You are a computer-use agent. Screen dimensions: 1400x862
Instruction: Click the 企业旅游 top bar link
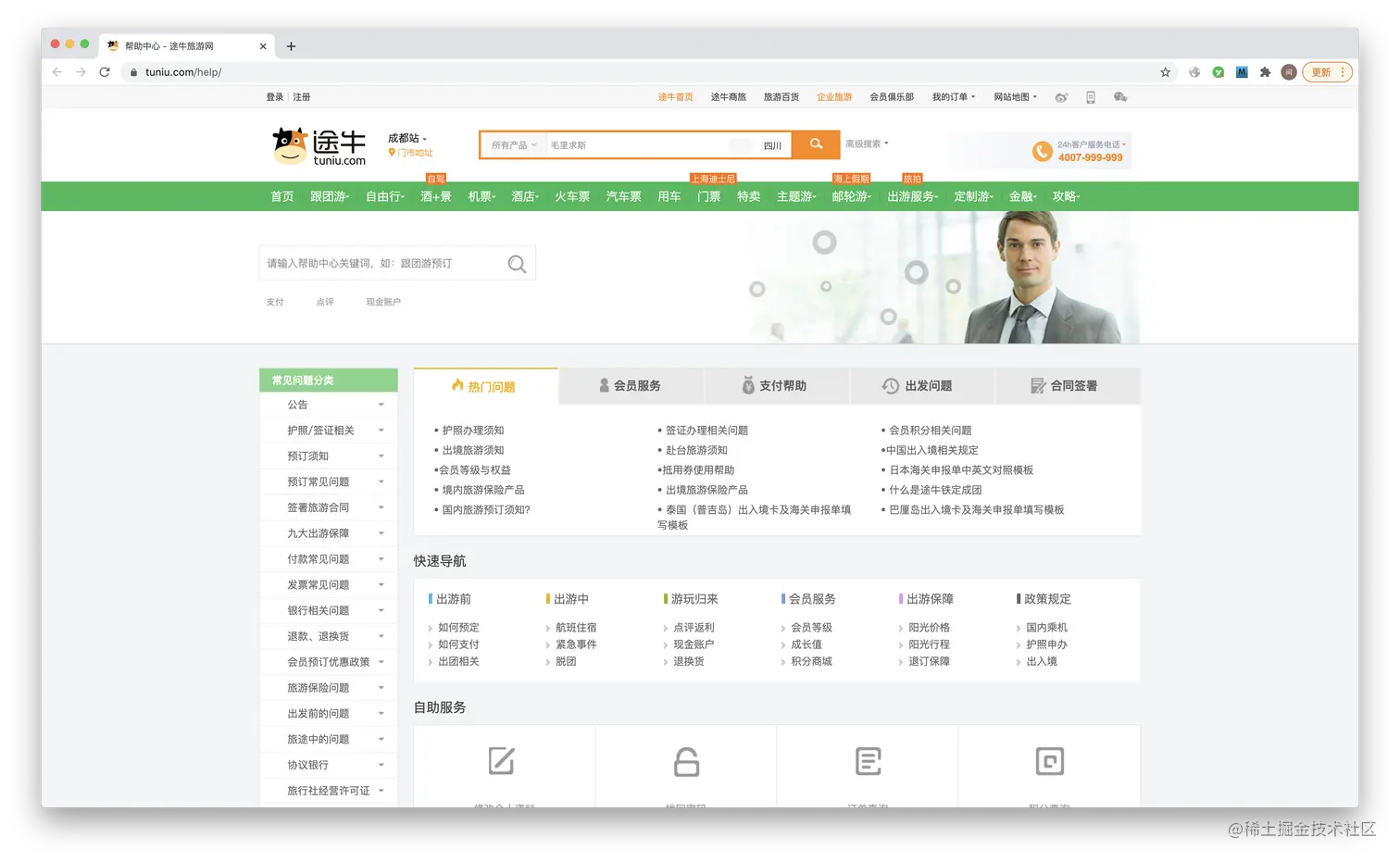coord(834,97)
